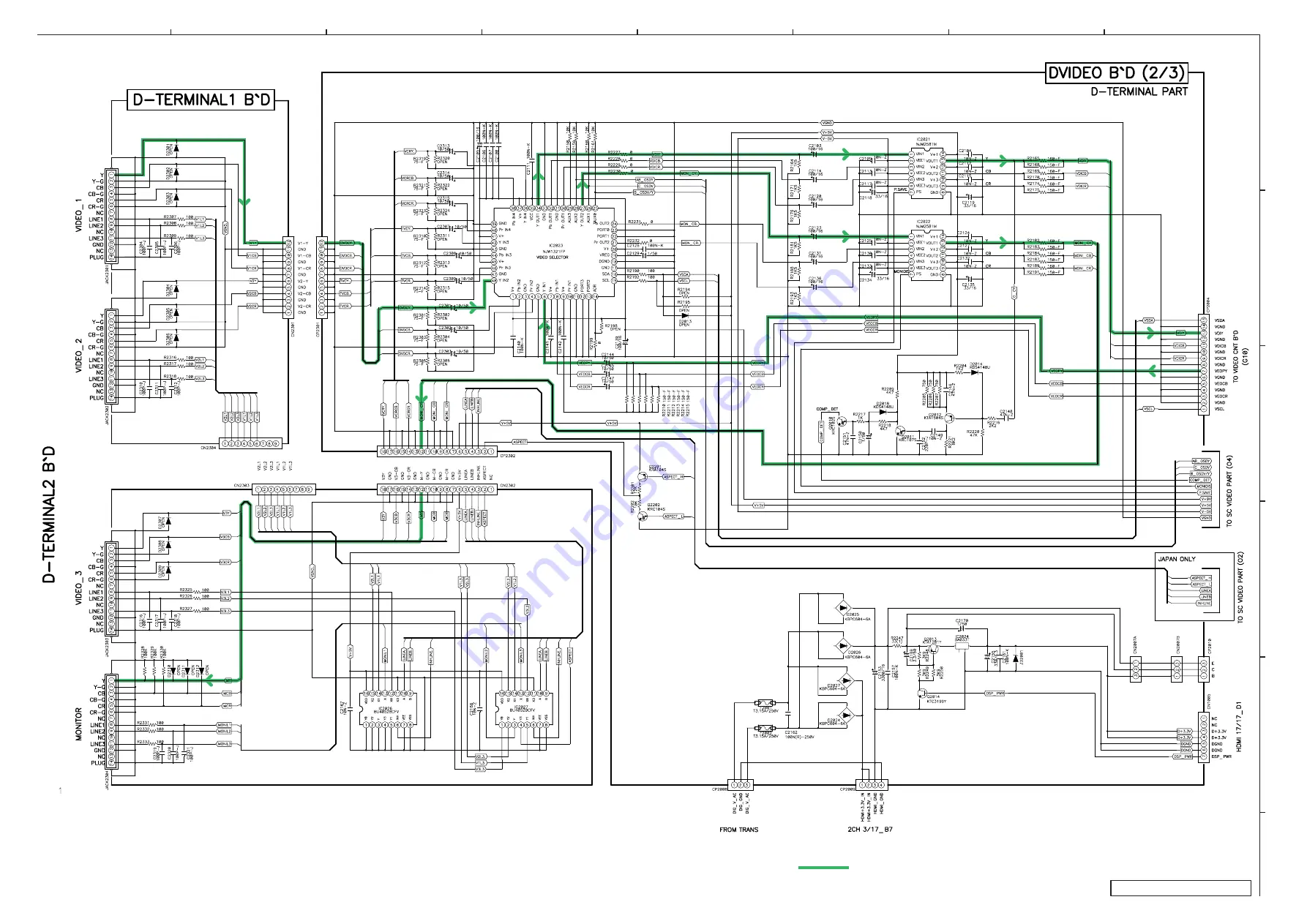Click the CP2006 connector near FROM TRANS
The width and height of the screenshot is (1307, 924).
pyautogui.click(x=741, y=785)
